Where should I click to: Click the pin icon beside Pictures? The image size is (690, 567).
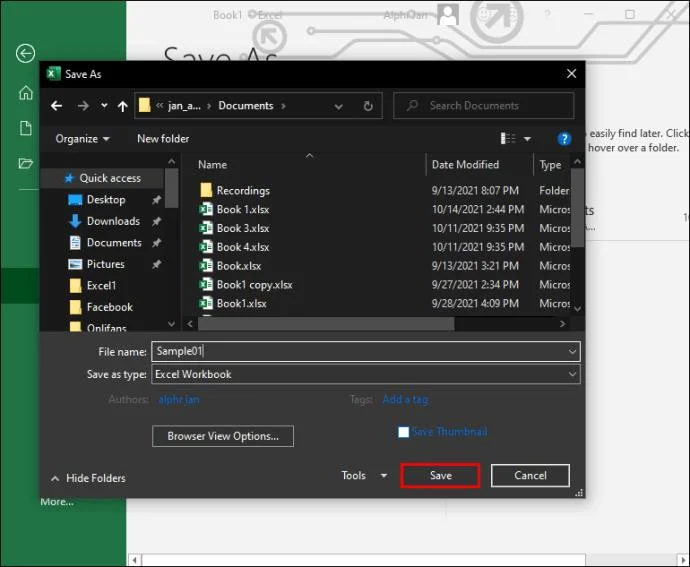pos(156,265)
